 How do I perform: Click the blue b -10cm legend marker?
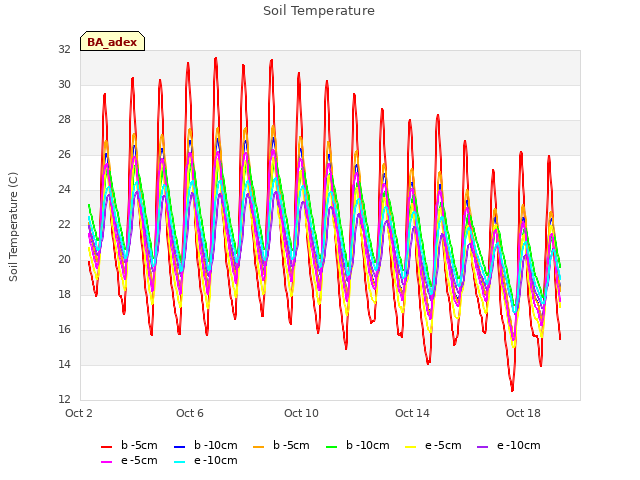[180, 447]
